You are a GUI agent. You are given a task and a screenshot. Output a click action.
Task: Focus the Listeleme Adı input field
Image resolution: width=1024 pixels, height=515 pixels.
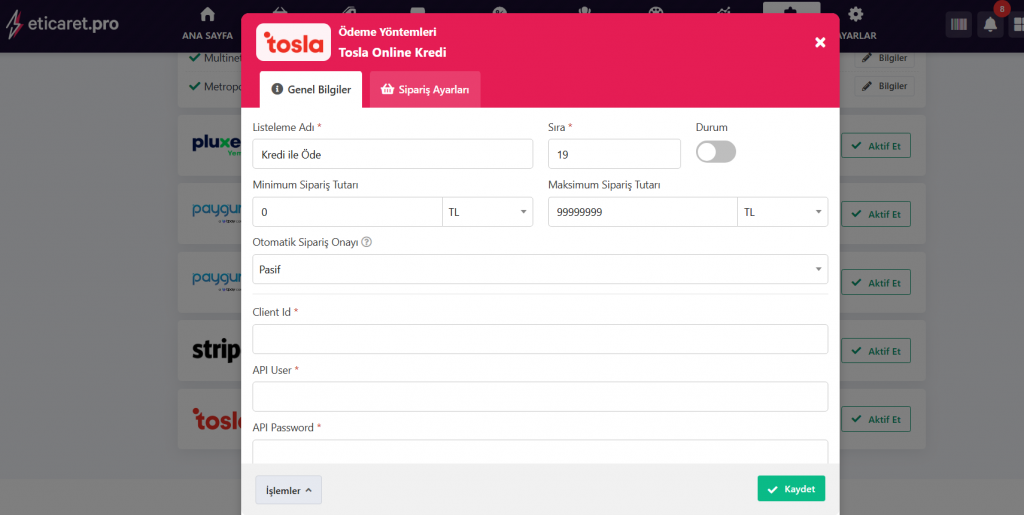[393, 154]
